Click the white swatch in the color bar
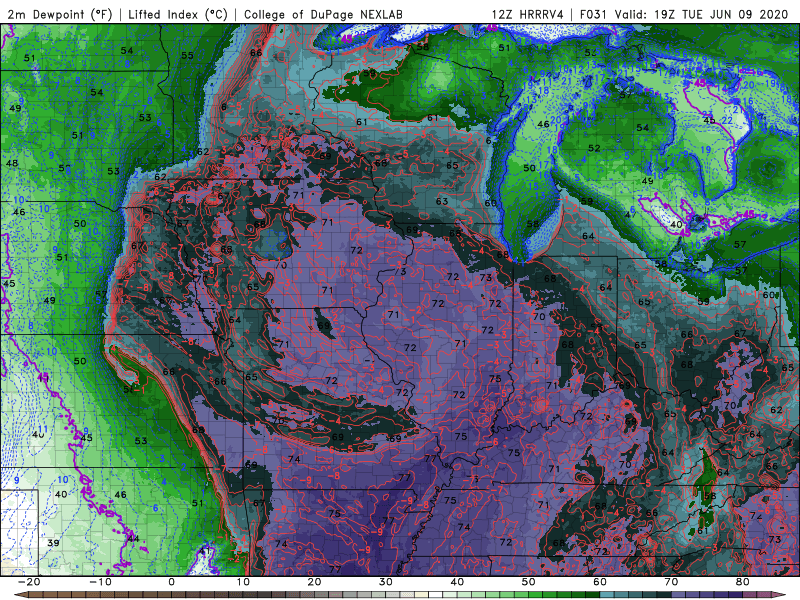The width and height of the screenshot is (800, 600). tap(435, 594)
